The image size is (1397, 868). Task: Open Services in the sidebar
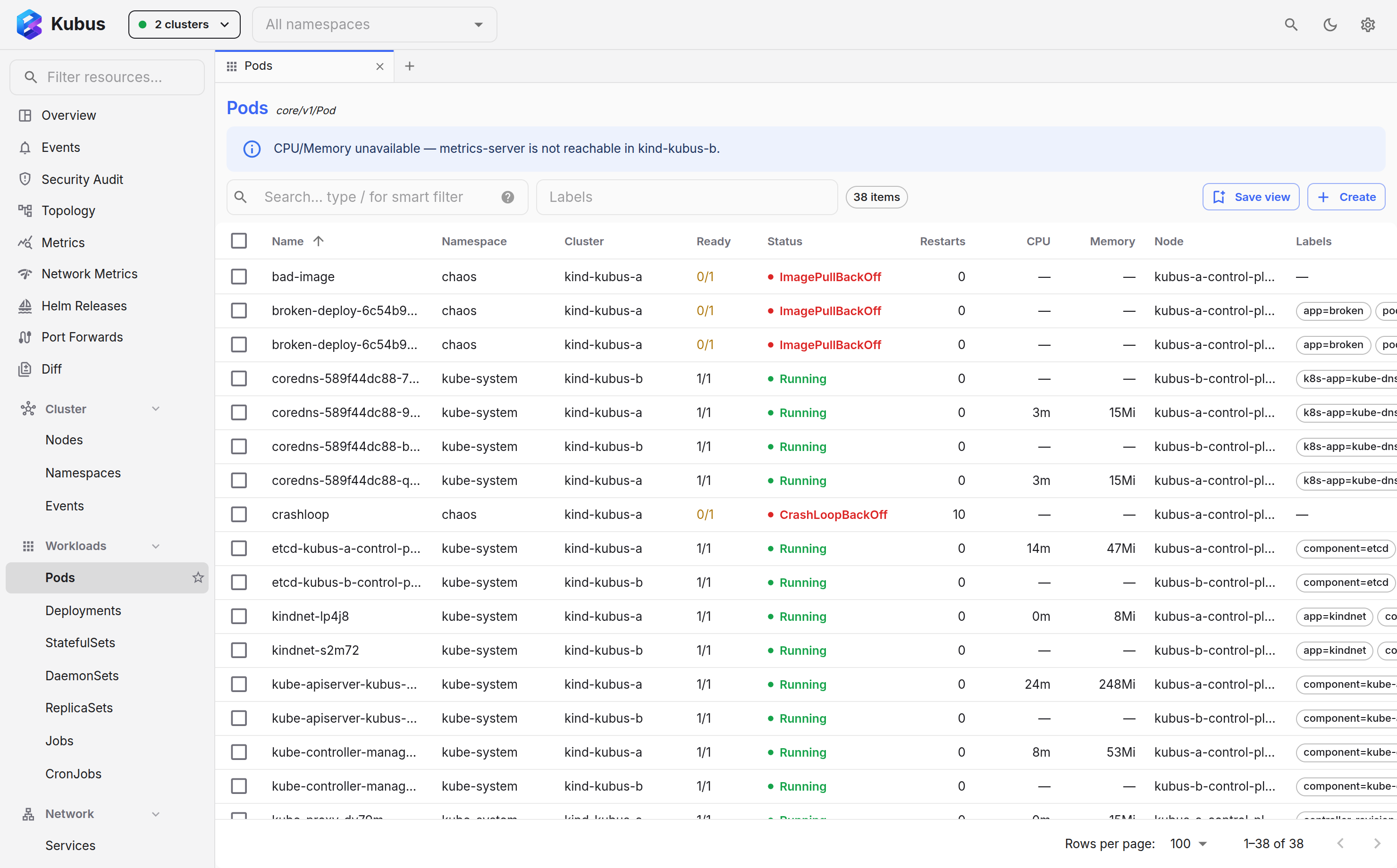(x=71, y=846)
